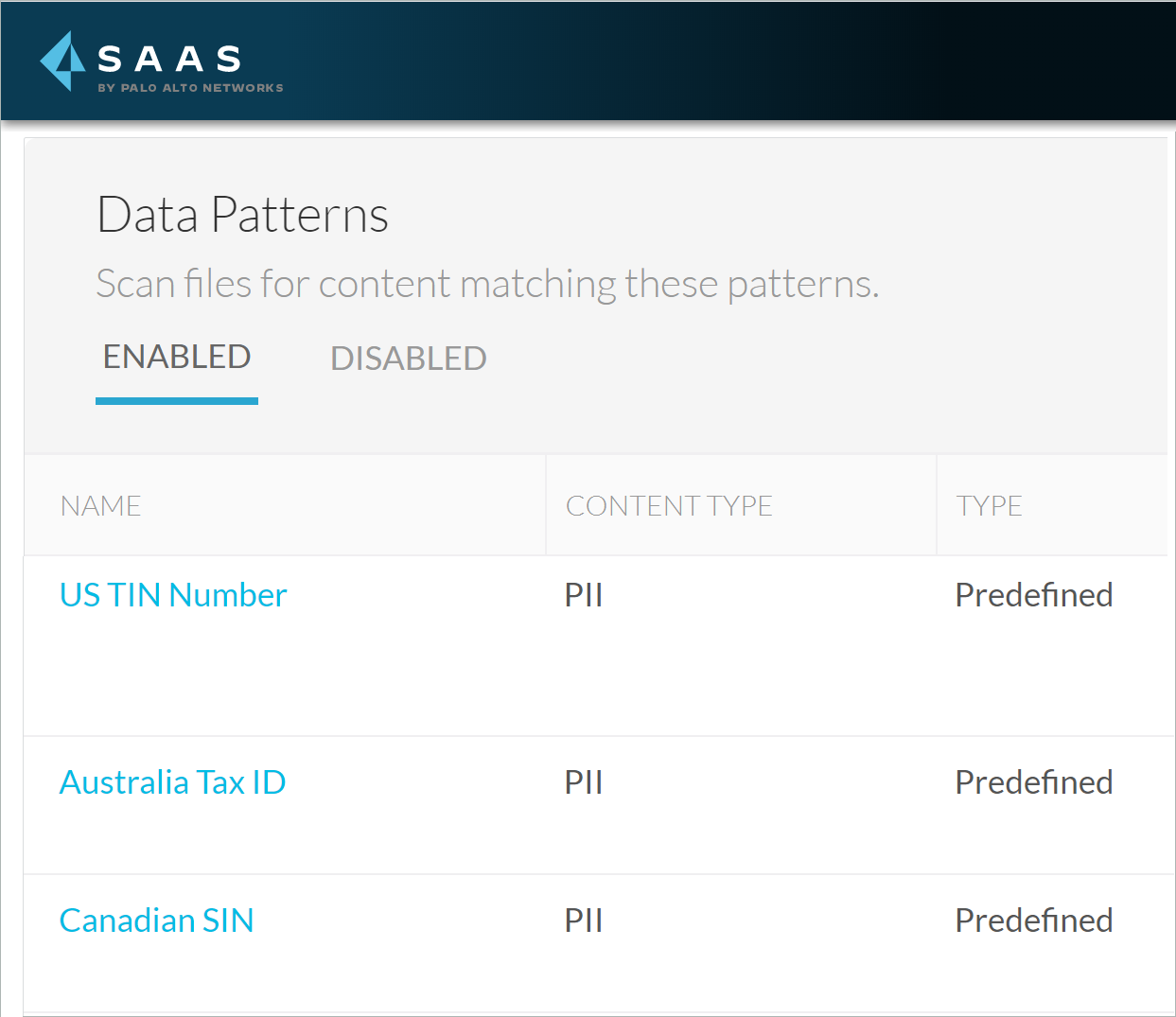Image resolution: width=1176 pixels, height=1017 pixels.
Task: Click the PII cell for Canadian SIN
Action: pos(584,921)
